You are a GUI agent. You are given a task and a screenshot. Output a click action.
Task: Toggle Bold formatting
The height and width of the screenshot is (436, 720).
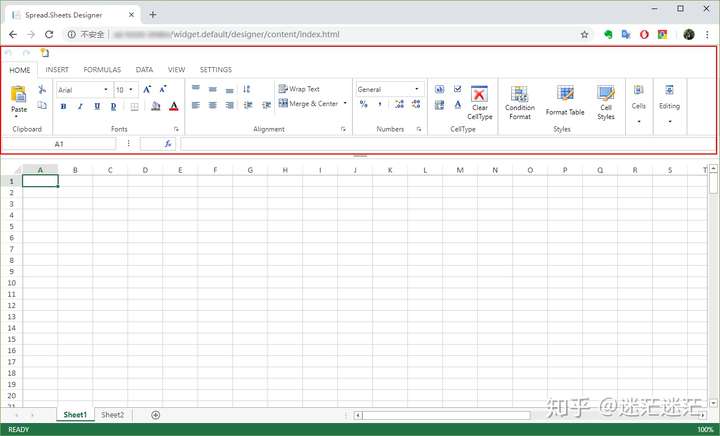coord(63,106)
